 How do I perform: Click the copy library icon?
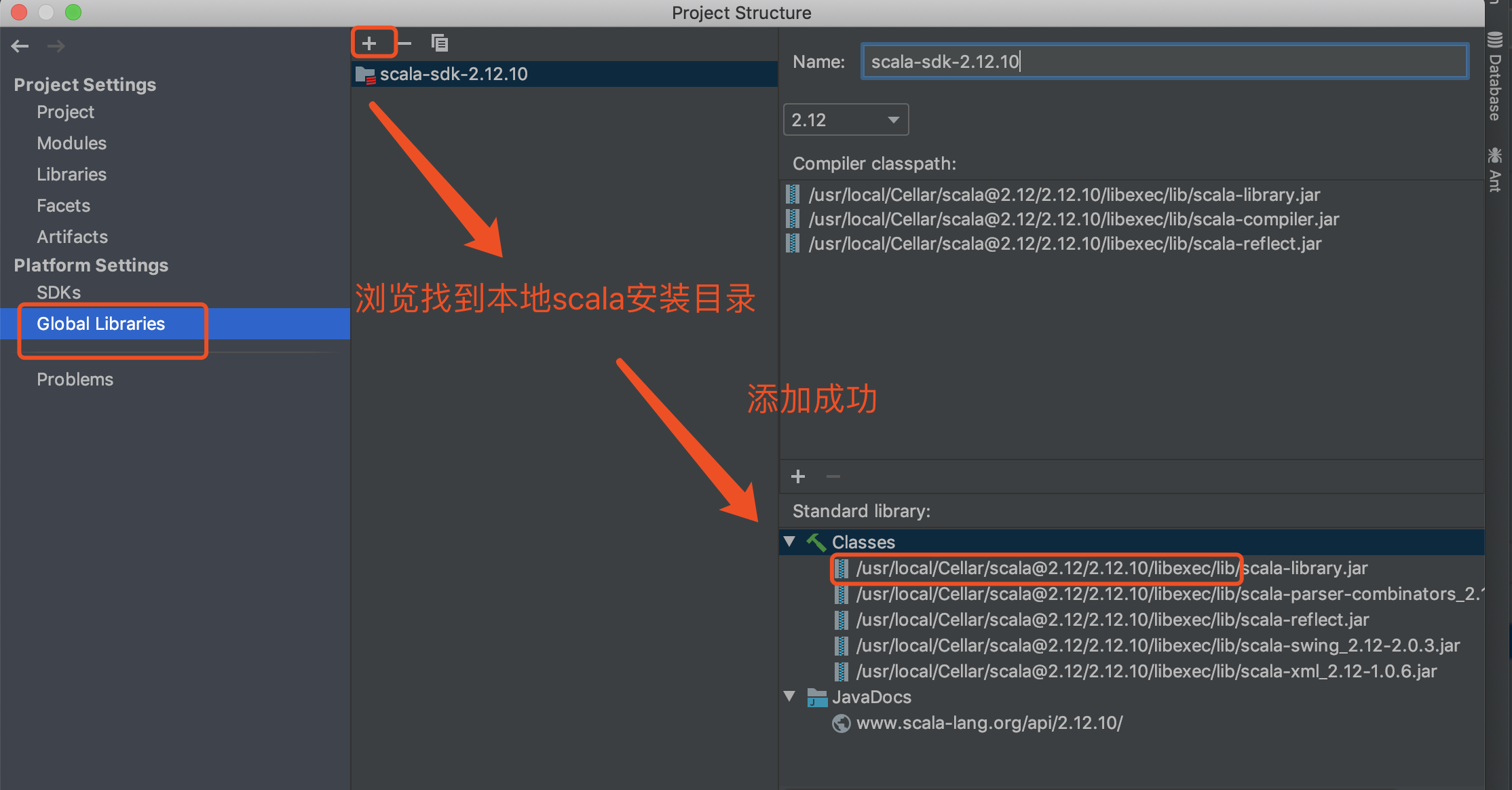[440, 44]
